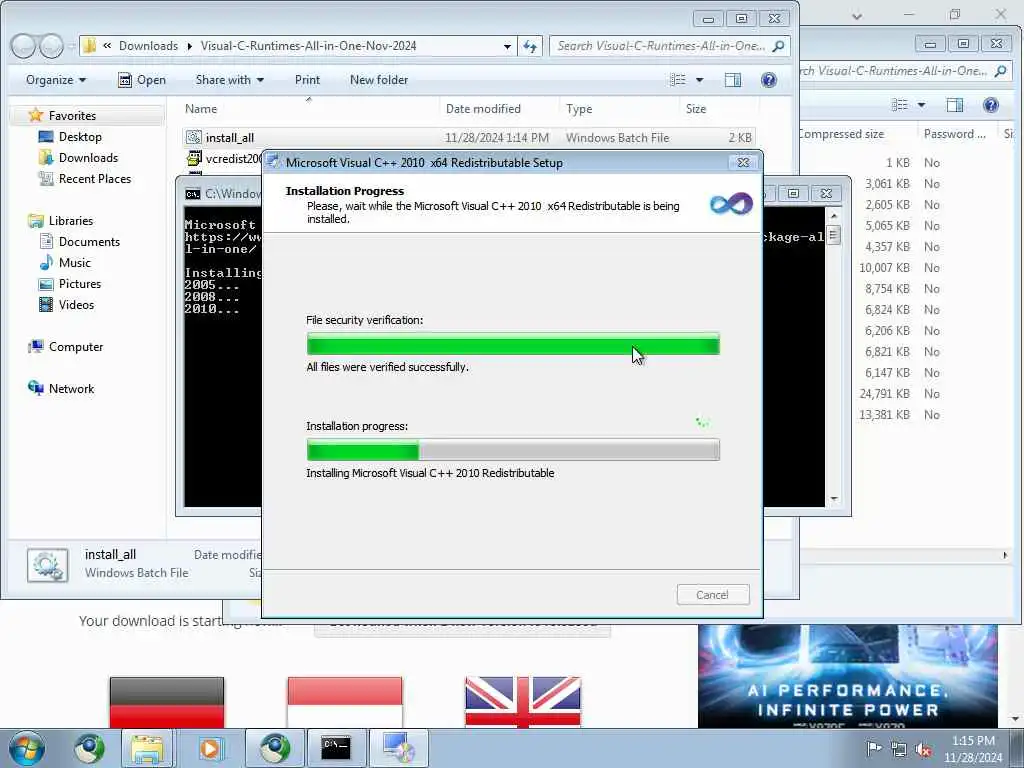
Task: Click the File security verification progress bar
Action: (x=513, y=344)
